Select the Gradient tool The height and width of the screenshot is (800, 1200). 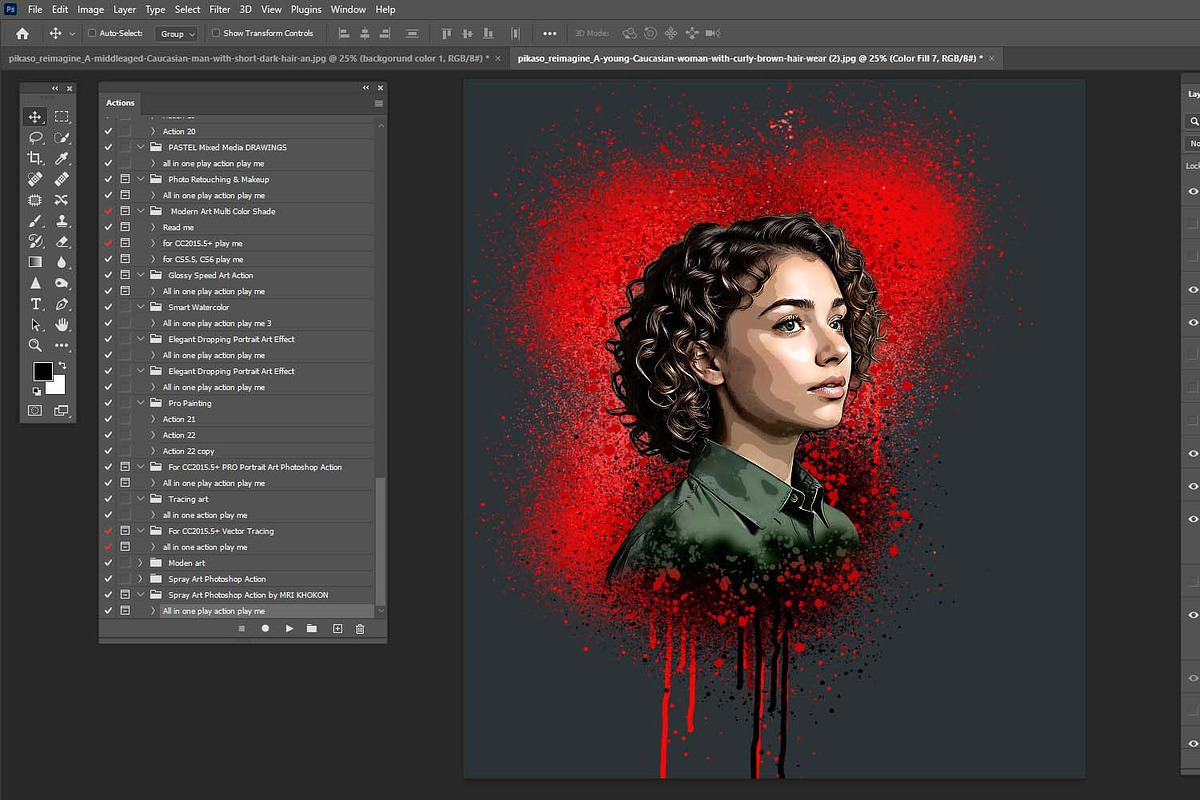tap(35, 262)
